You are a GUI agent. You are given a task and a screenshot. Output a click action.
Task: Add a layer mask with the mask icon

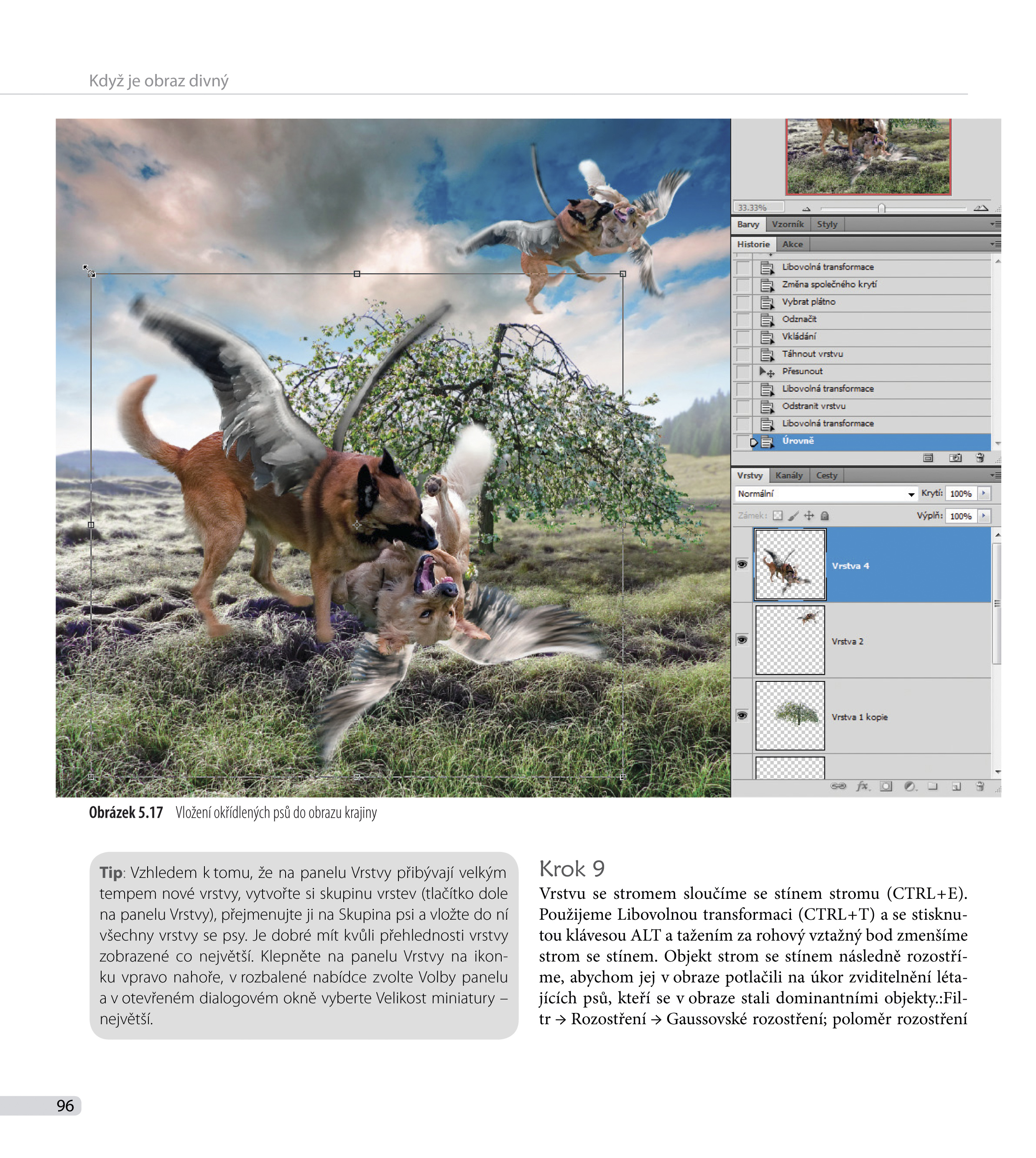pyautogui.click(x=886, y=786)
